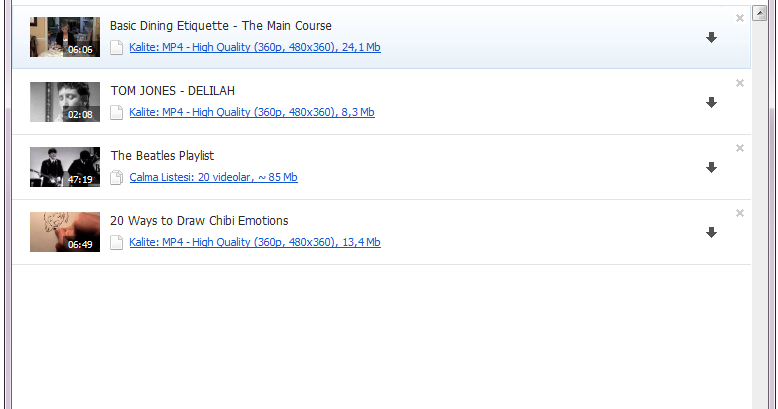
Task: Remove 20 Ways to Draw Chibi Emotions item
Action: click(740, 213)
